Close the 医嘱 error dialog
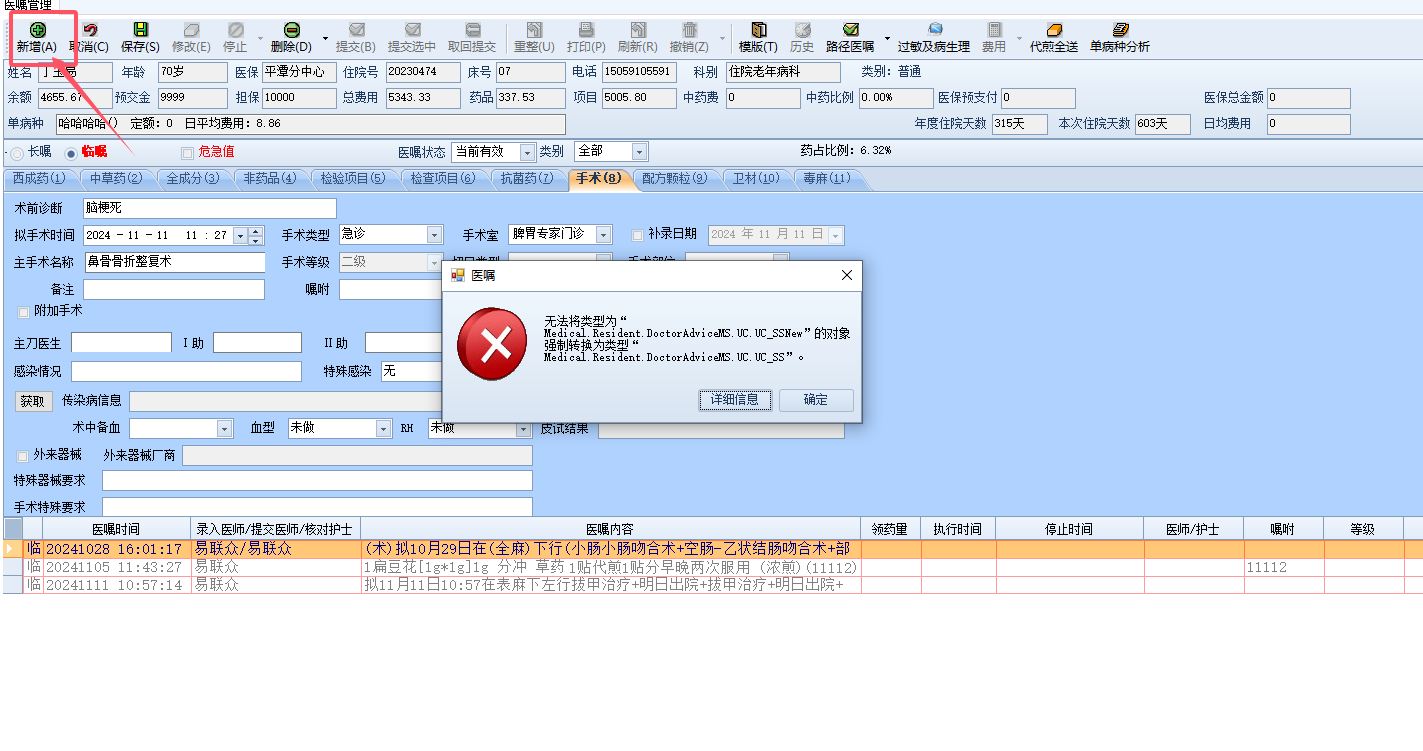 click(846, 275)
